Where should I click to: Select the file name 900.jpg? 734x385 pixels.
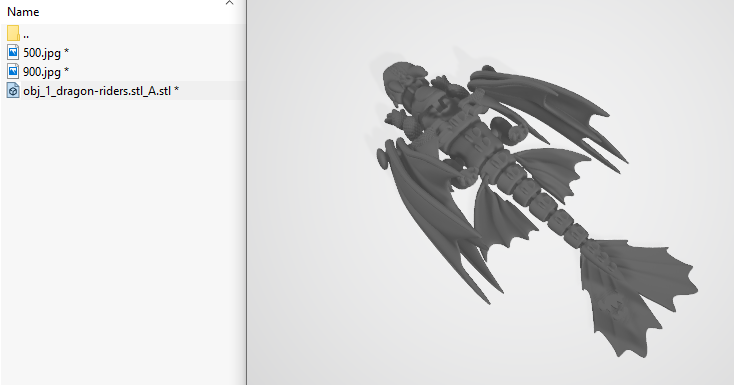coord(46,72)
